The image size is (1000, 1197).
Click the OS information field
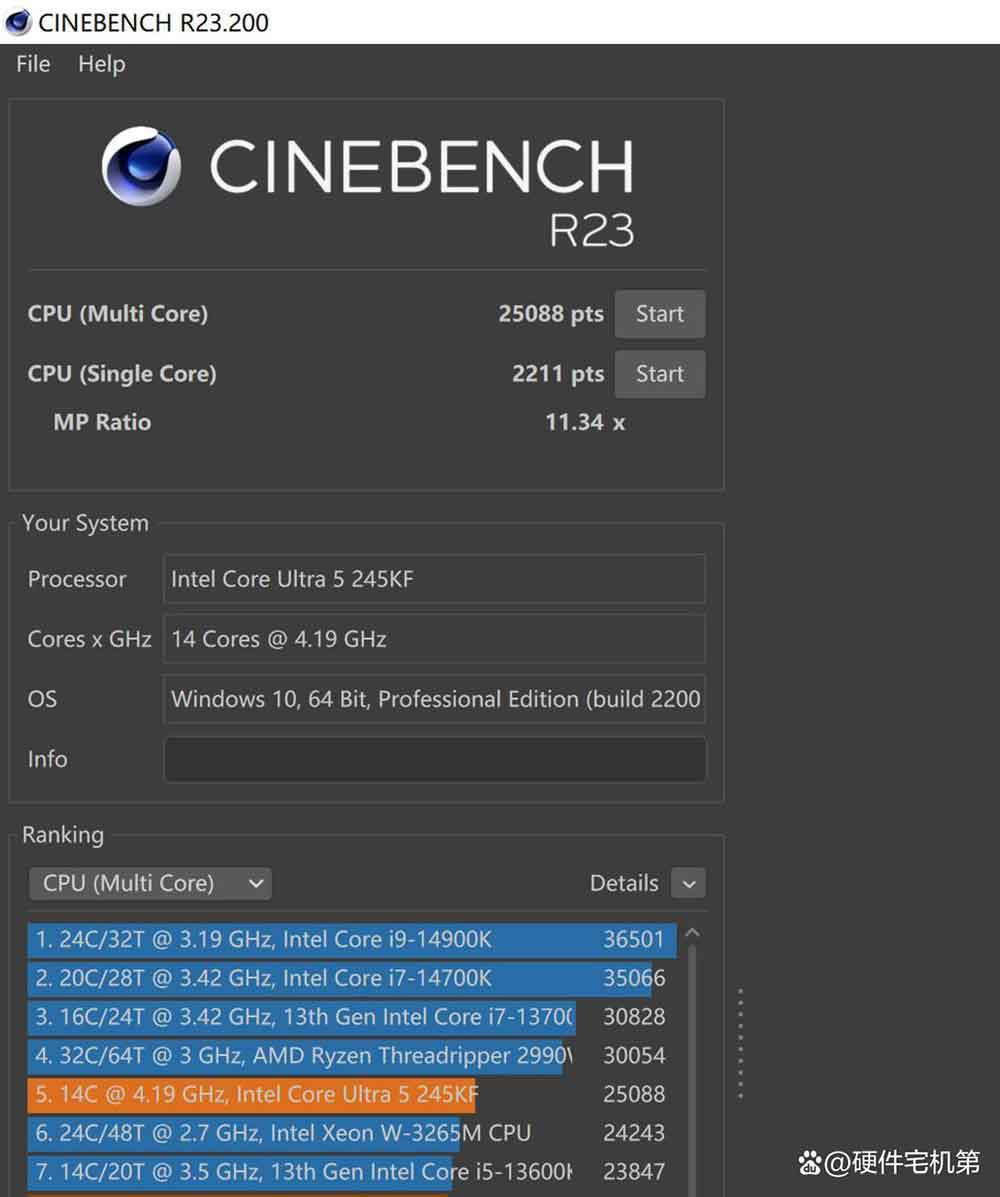[434, 699]
